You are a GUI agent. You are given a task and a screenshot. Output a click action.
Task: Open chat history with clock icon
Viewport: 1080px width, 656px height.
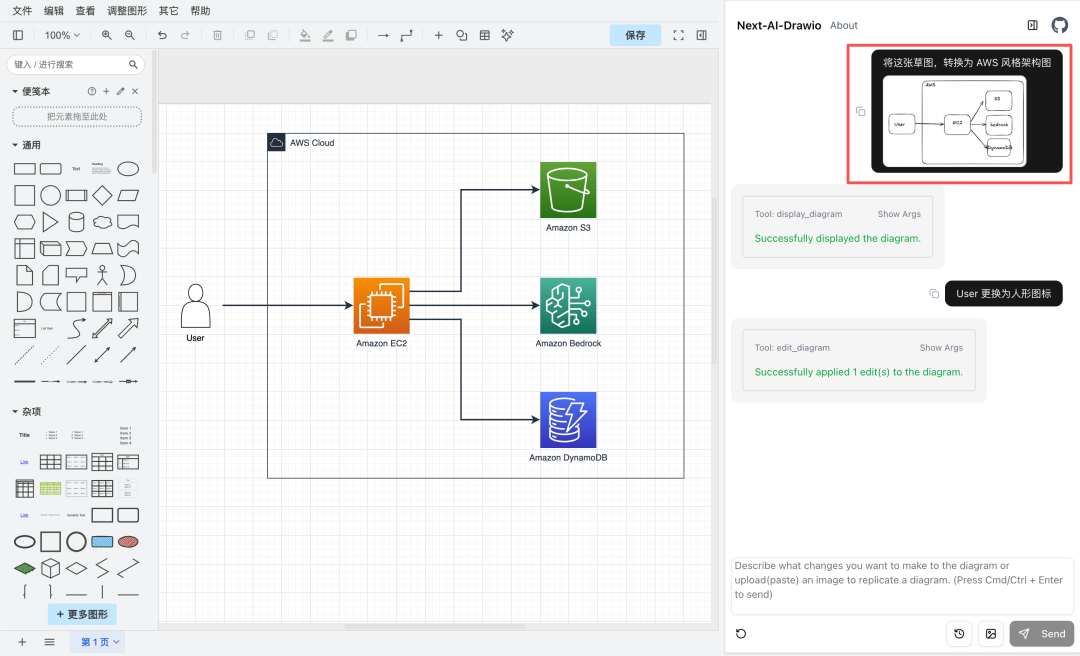[x=959, y=634]
